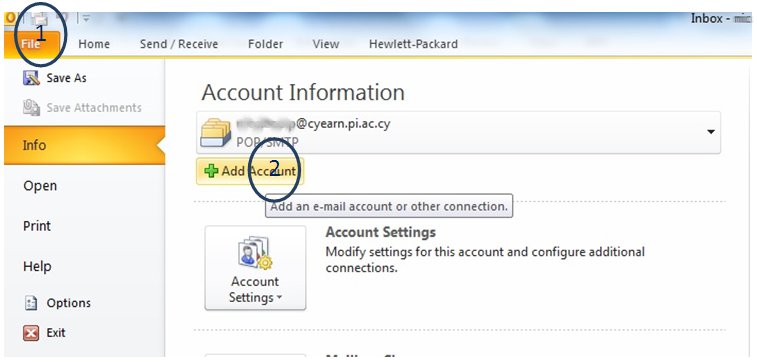Open the Account Settings dropdown button
Viewport: 757px width, 364px height.
tap(255, 267)
